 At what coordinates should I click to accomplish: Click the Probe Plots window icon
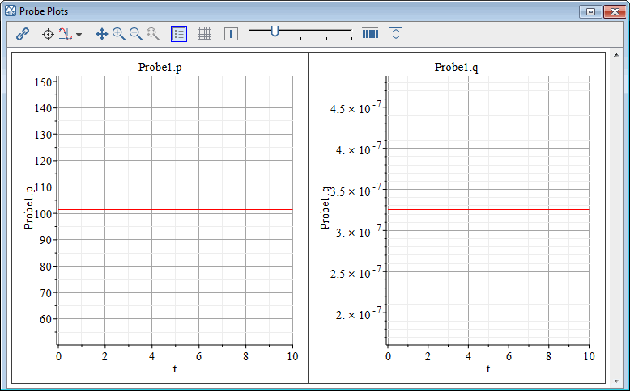click(x=10, y=11)
